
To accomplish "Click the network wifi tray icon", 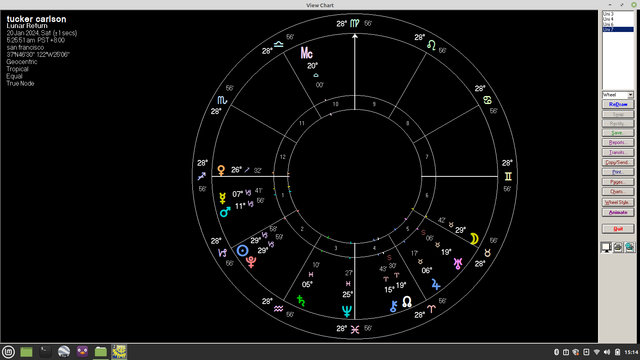I will pos(596,352).
